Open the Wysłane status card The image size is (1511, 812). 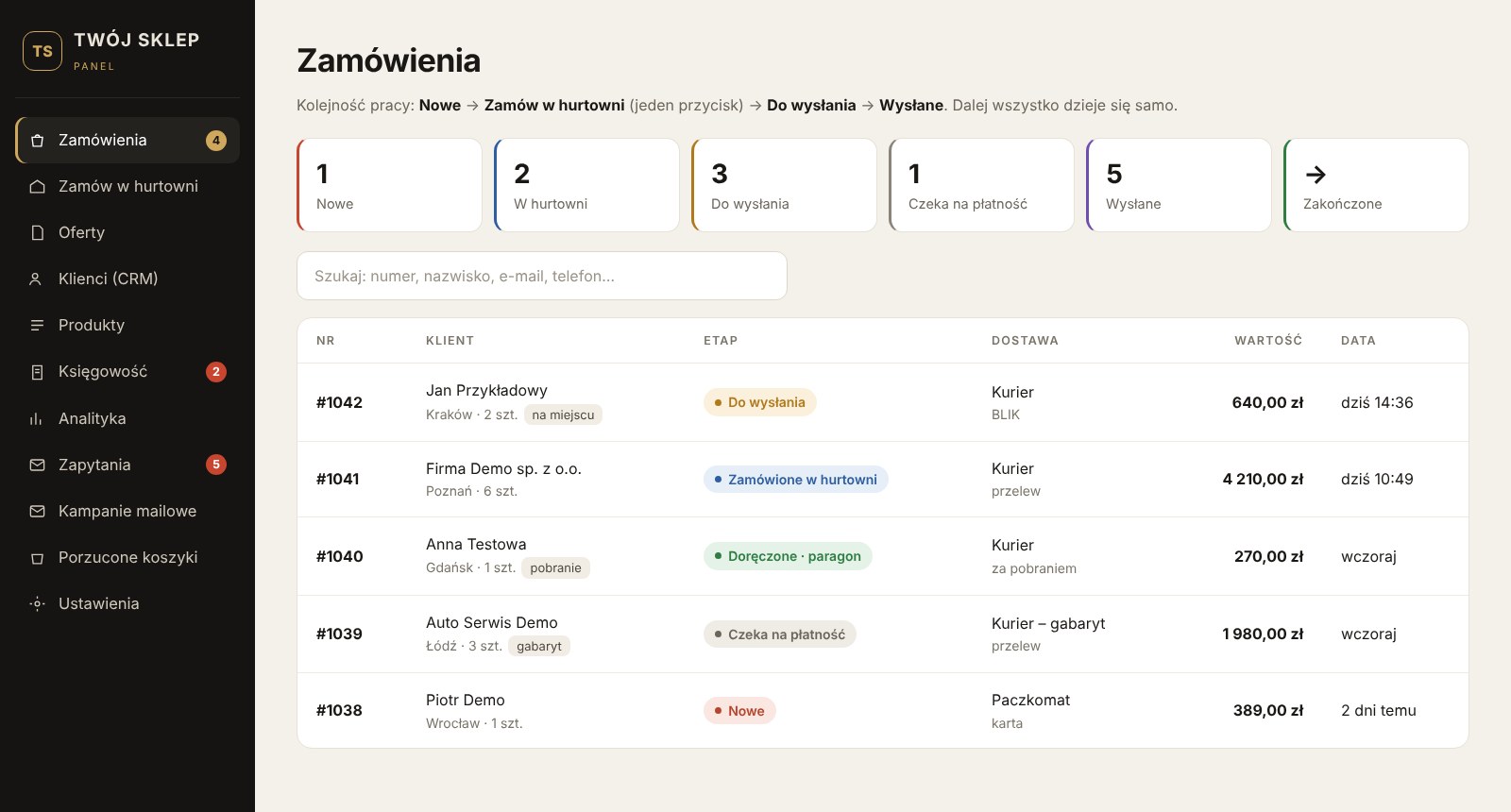pos(1179,185)
